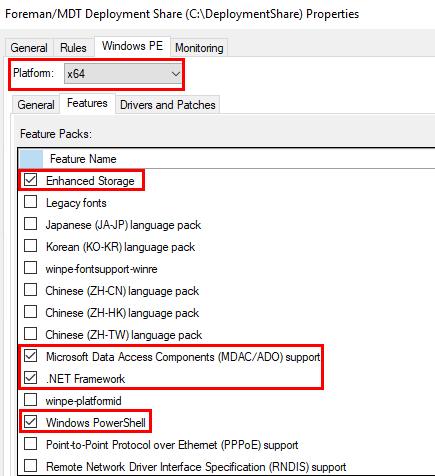Screen dimensions: 435x476
Task: Uncheck Windows PowerShell feature
Action: [30, 422]
